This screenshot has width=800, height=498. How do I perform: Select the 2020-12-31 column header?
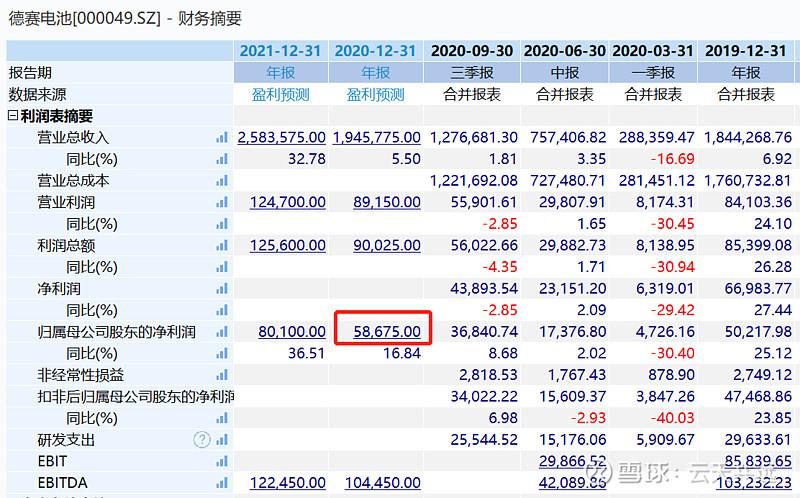[x=375, y=51]
